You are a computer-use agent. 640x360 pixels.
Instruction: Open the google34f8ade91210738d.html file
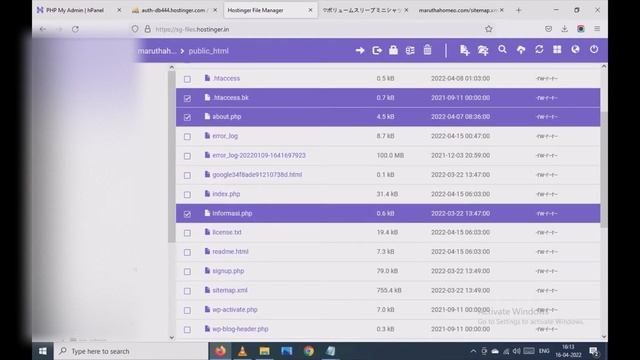[x=257, y=174]
